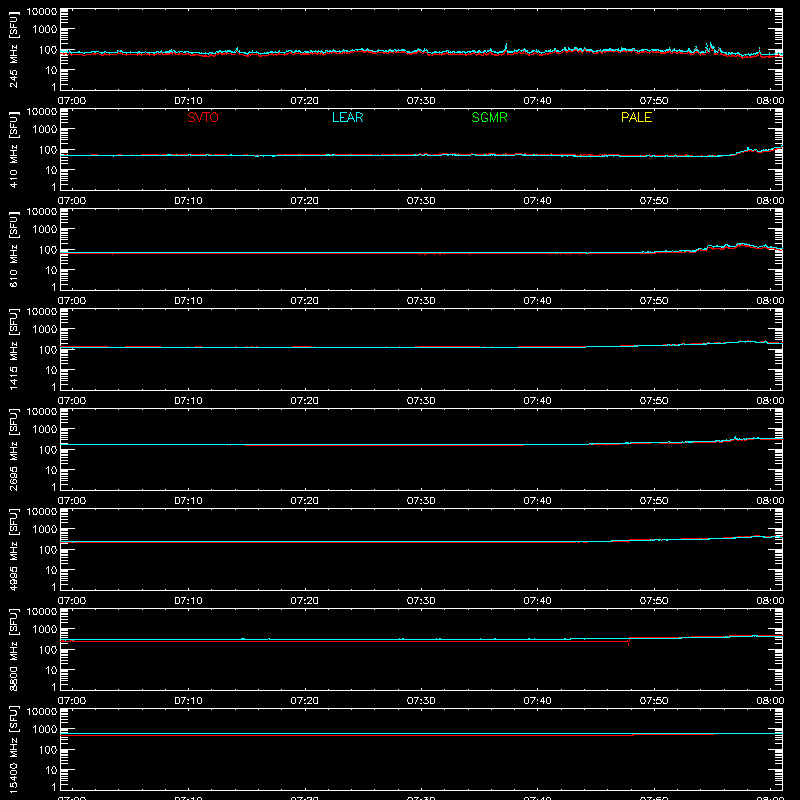The image size is (800, 800).
Task: Click the green SGMR legend label
Action: [x=489, y=117]
